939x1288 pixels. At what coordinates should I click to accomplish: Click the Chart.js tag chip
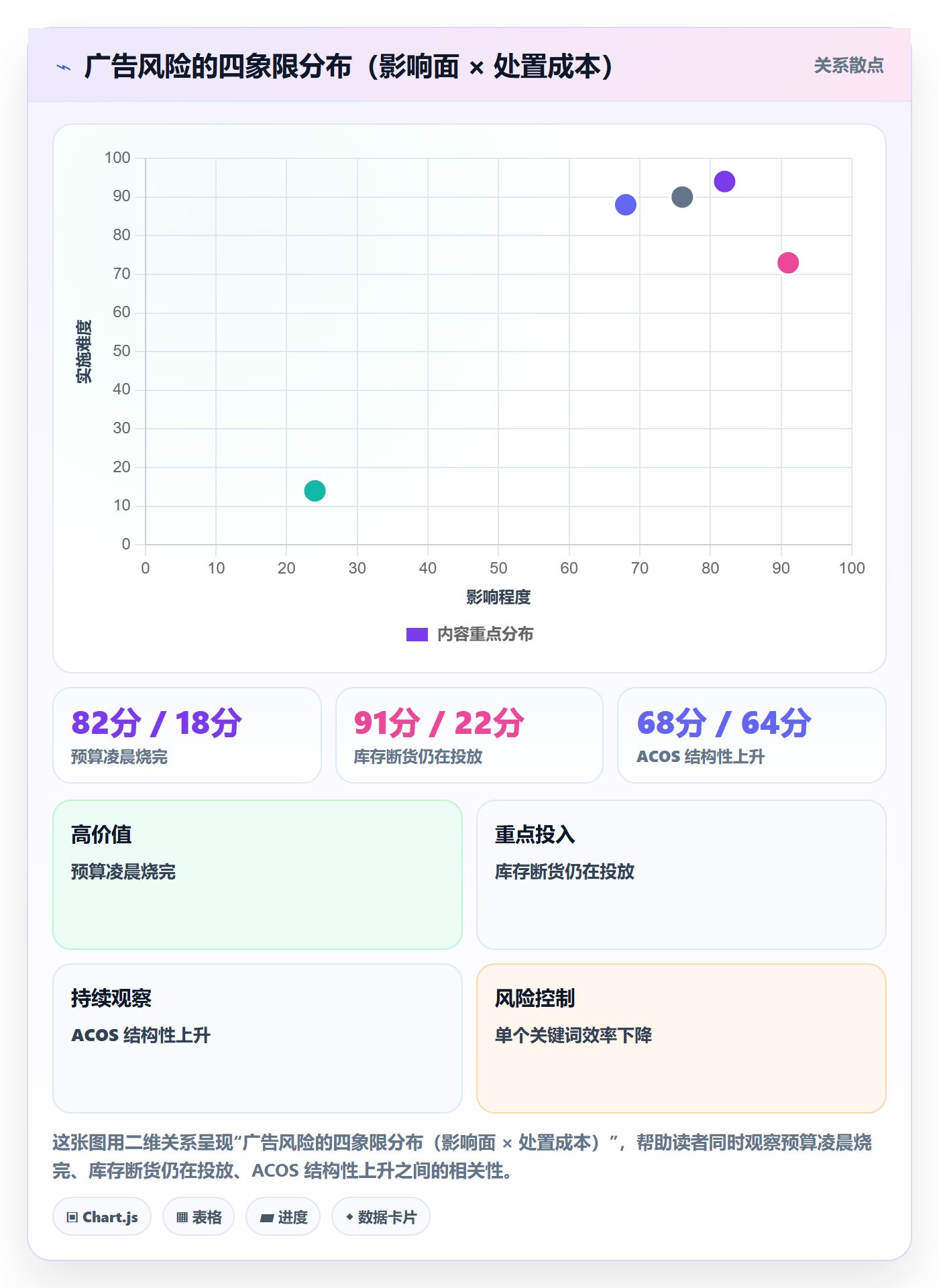tap(102, 1217)
